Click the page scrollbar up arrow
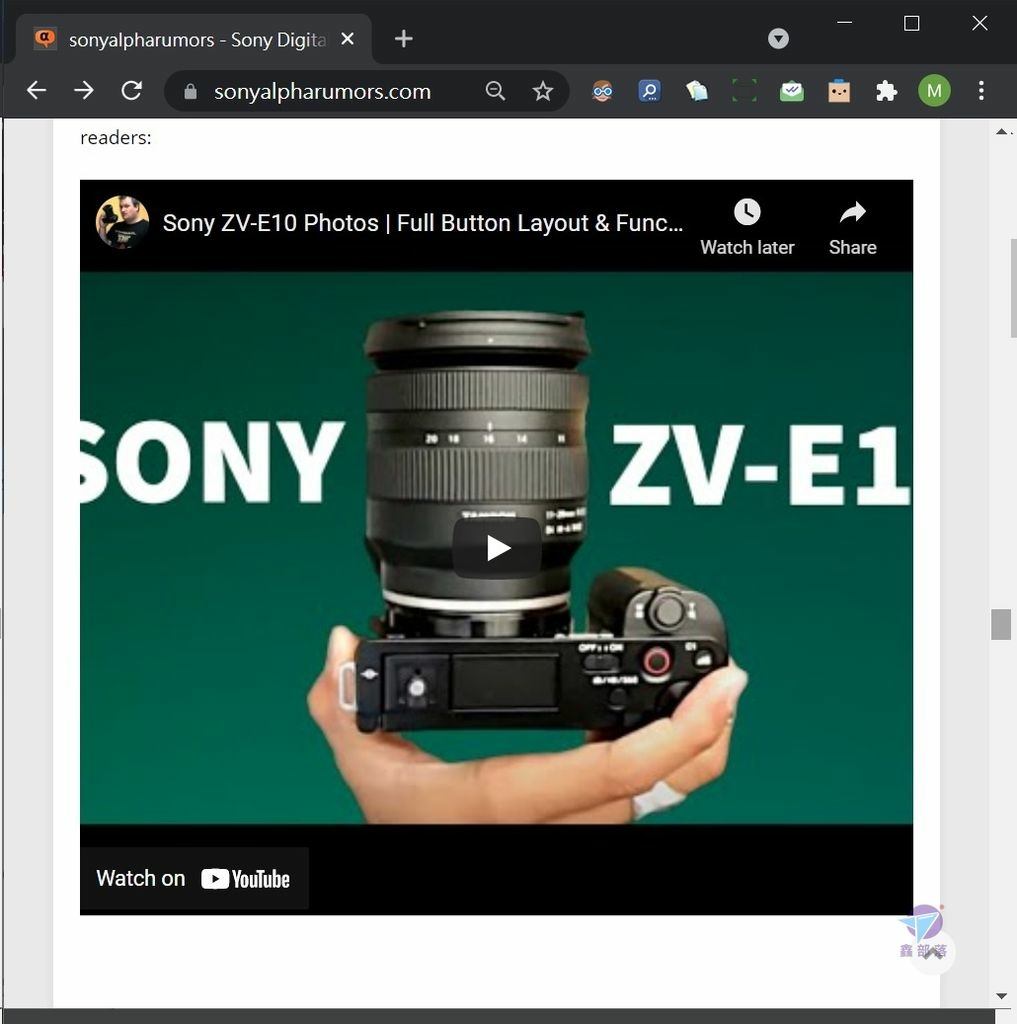This screenshot has width=1017, height=1024. pos(1001,131)
